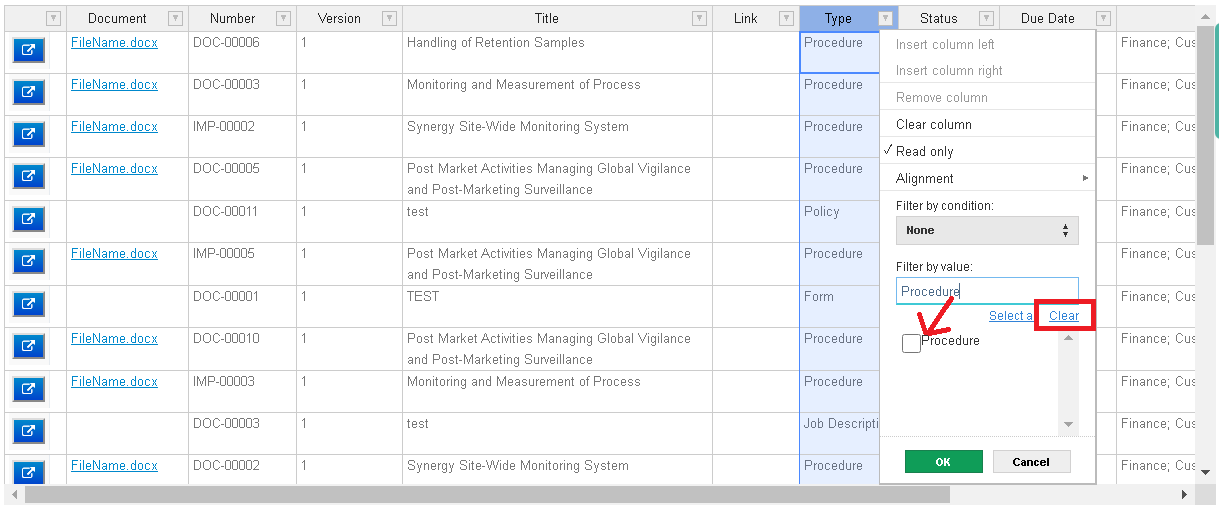Expand the Alignment submenu
This screenshot has height=509, width=1219.
point(987,178)
